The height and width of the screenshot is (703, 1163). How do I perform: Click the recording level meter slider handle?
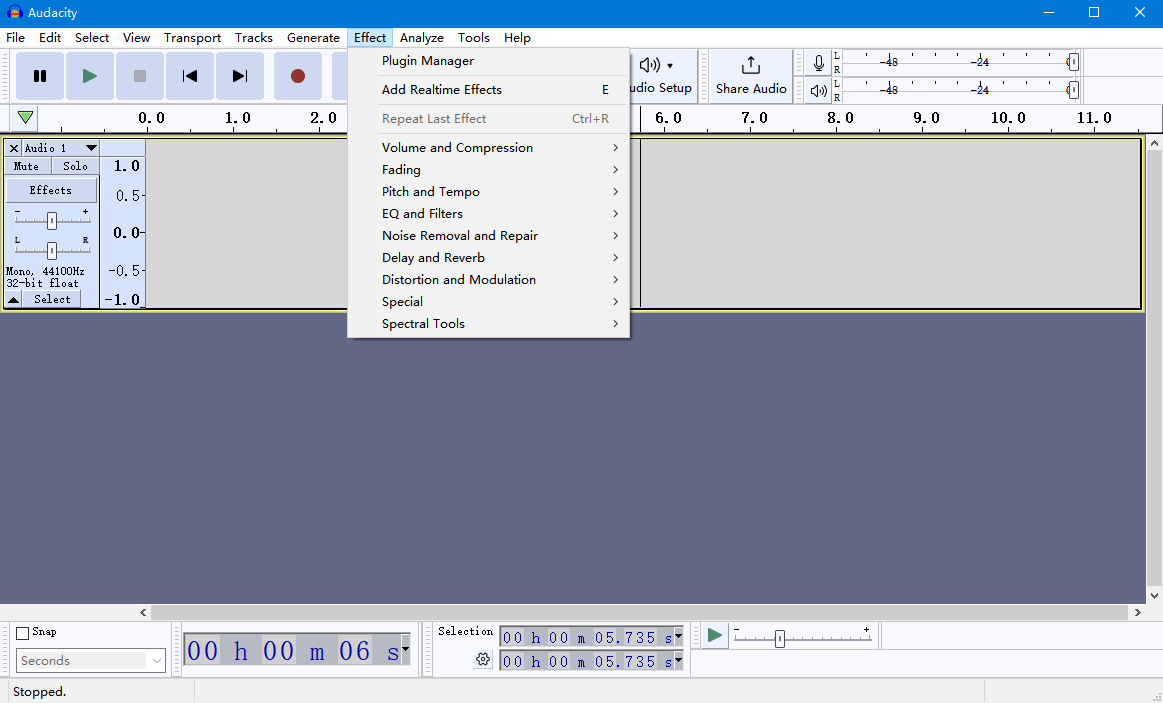point(1073,62)
